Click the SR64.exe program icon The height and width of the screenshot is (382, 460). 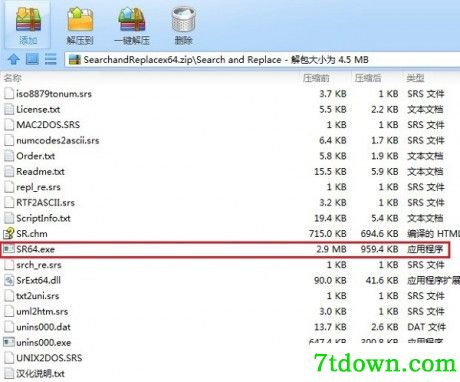9,249
